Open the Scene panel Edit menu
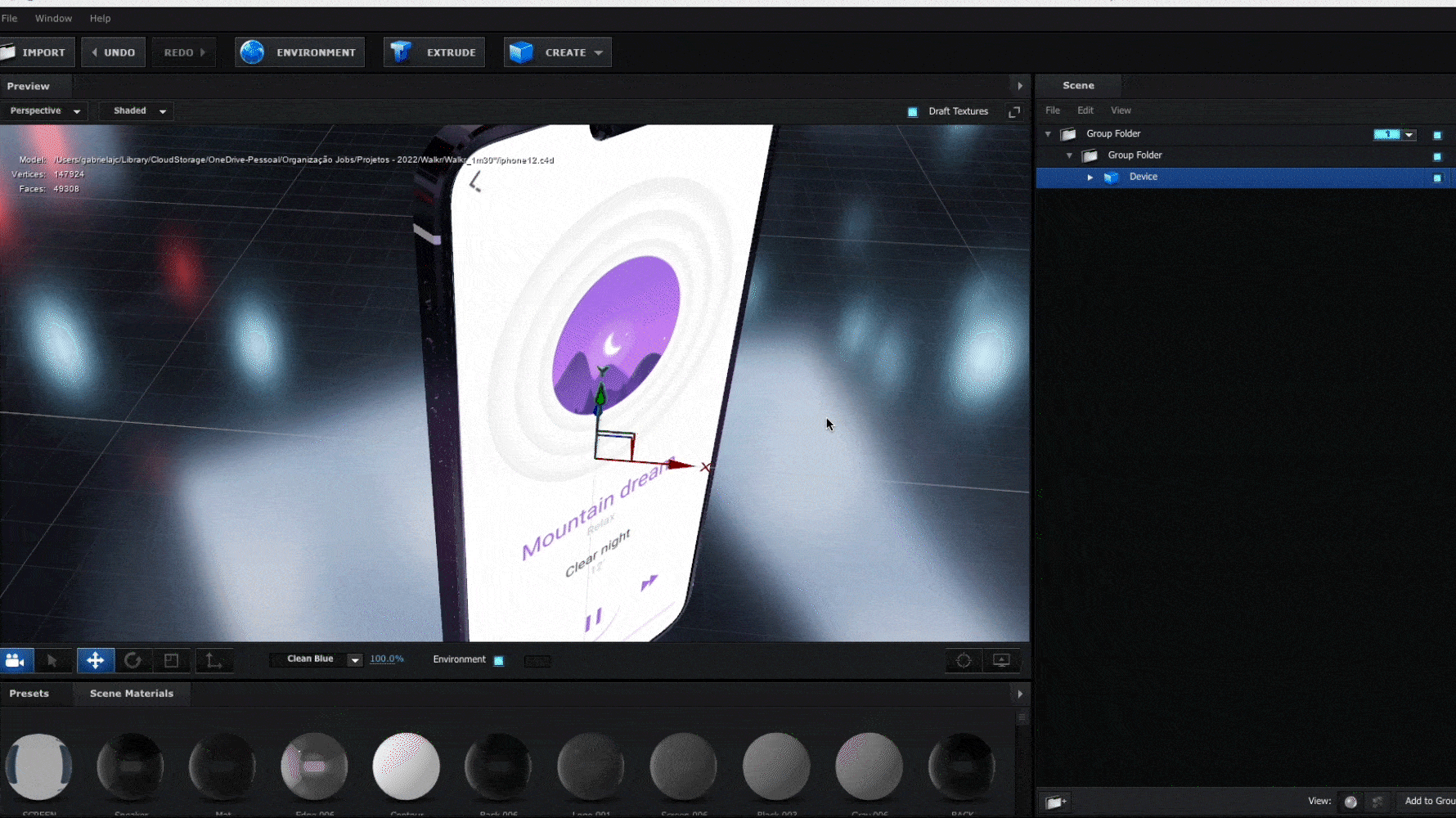Viewport: 1456px width, 818px height. click(1085, 110)
